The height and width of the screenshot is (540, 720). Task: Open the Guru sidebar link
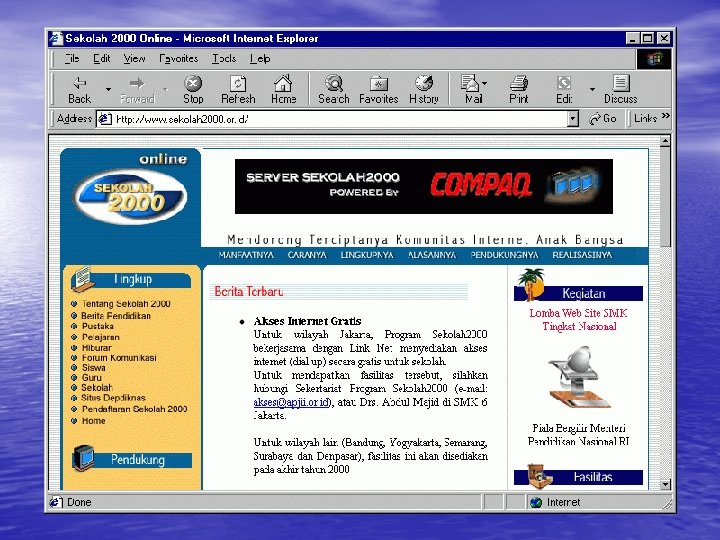point(91,377)
